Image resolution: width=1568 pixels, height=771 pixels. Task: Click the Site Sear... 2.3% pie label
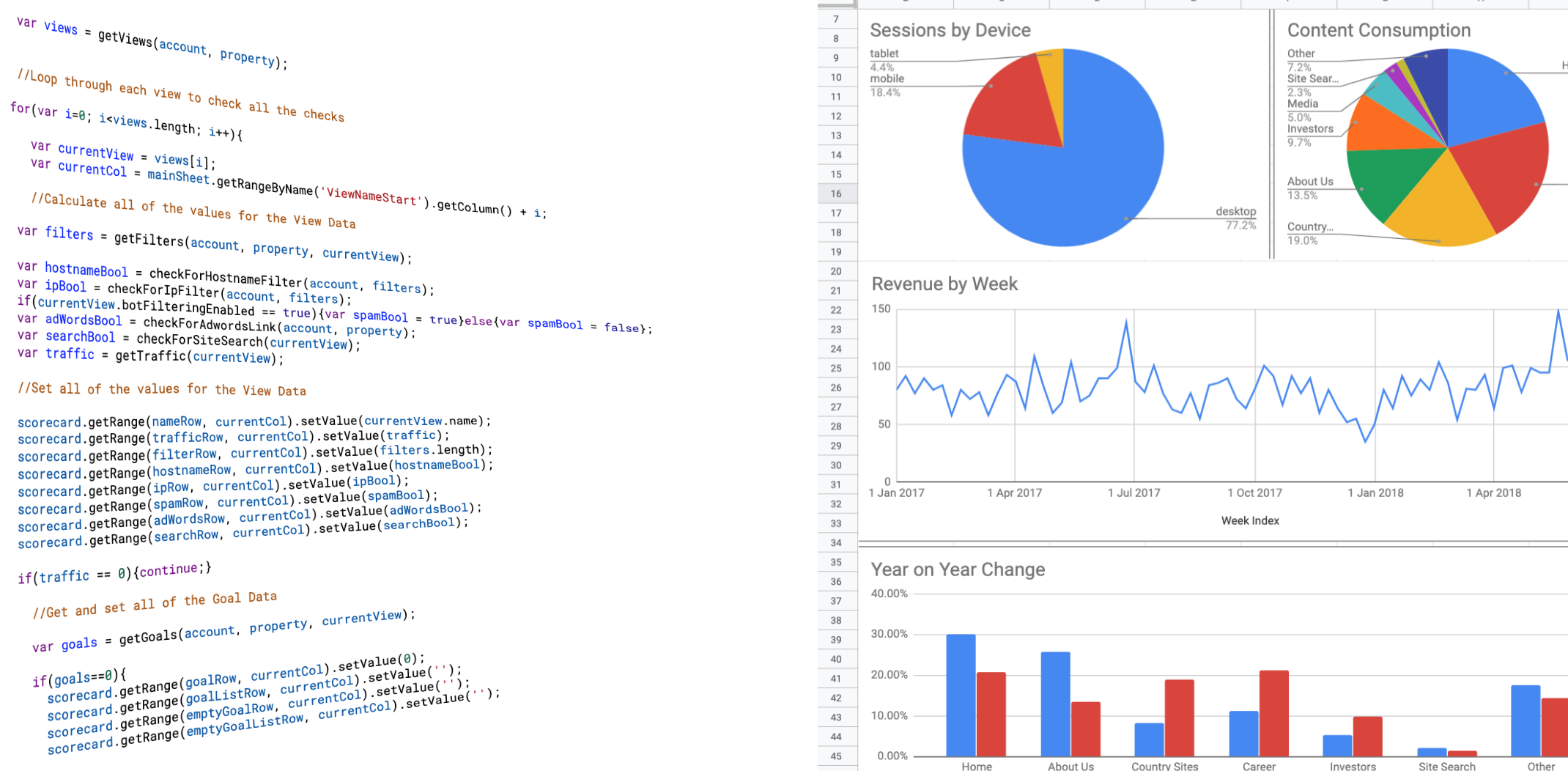pyautogui.click(x=1312, y=85)
